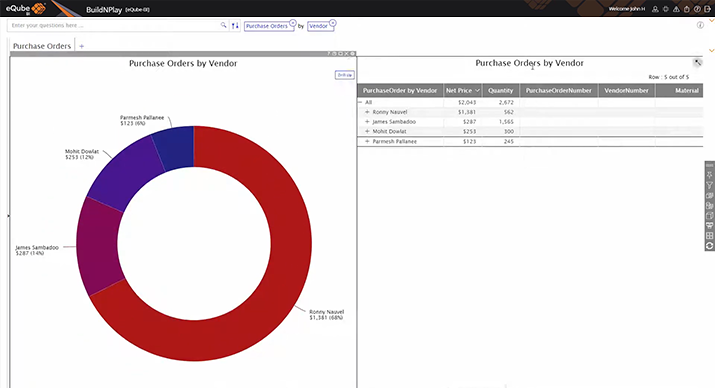Open the settings gear icon in header
The image size is (715, 388).
tap(666, 9)
